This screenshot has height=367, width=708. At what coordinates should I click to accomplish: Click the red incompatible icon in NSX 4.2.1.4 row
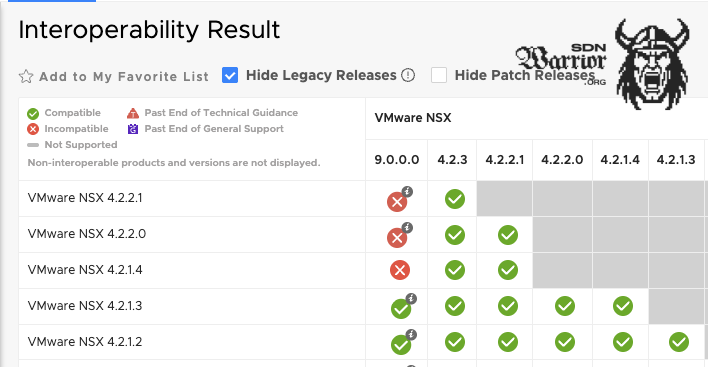(400, 270)
